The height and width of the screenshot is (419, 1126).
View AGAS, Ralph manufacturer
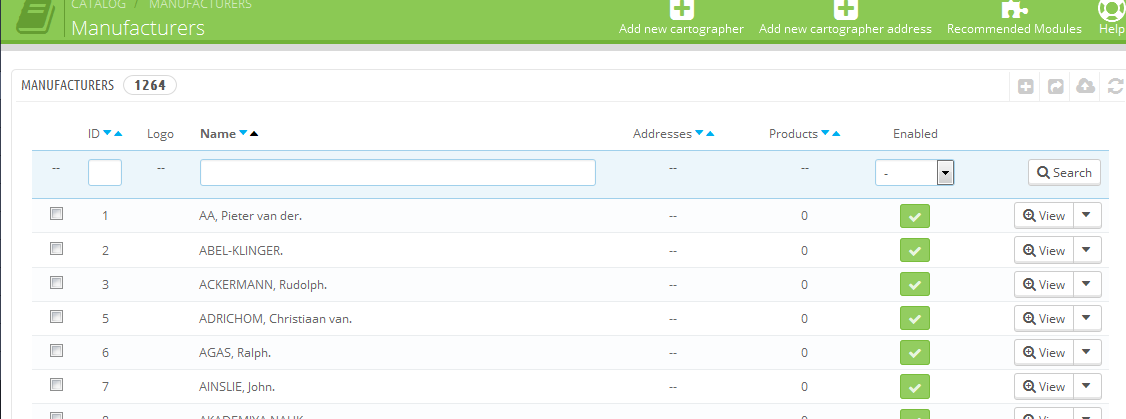click(1044, 352)
